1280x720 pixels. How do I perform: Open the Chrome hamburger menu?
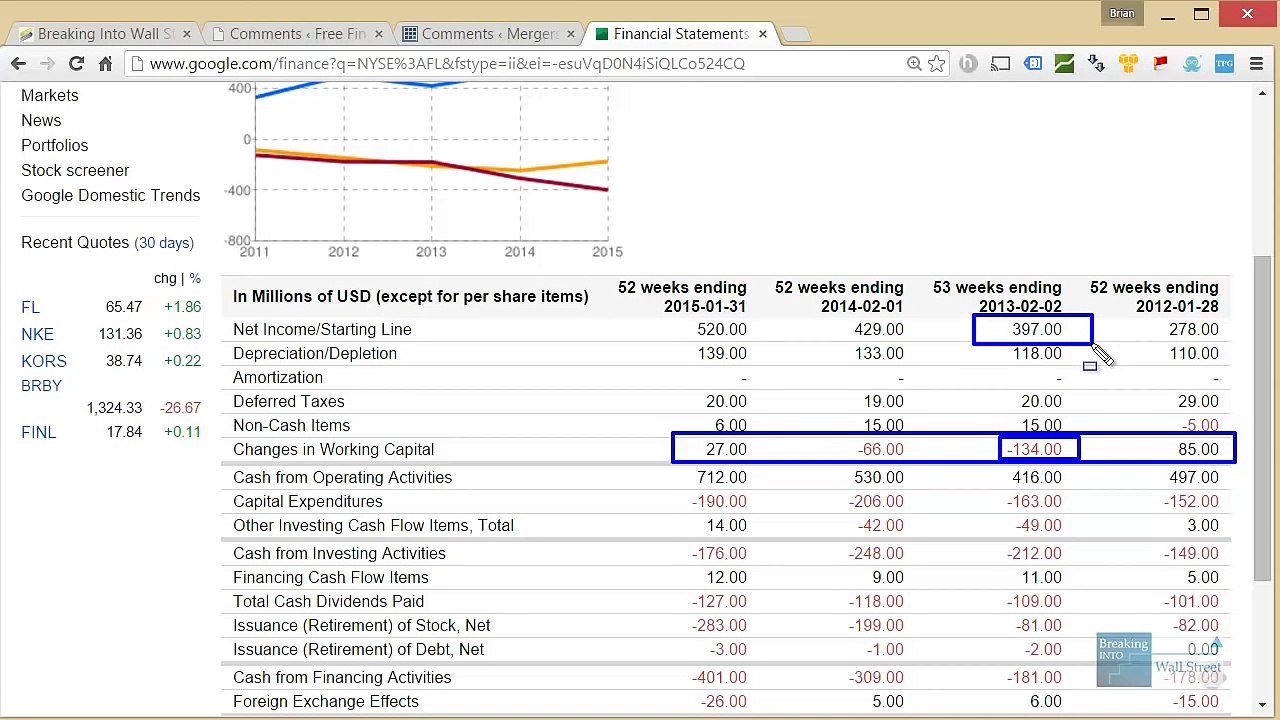[1256, 64]
